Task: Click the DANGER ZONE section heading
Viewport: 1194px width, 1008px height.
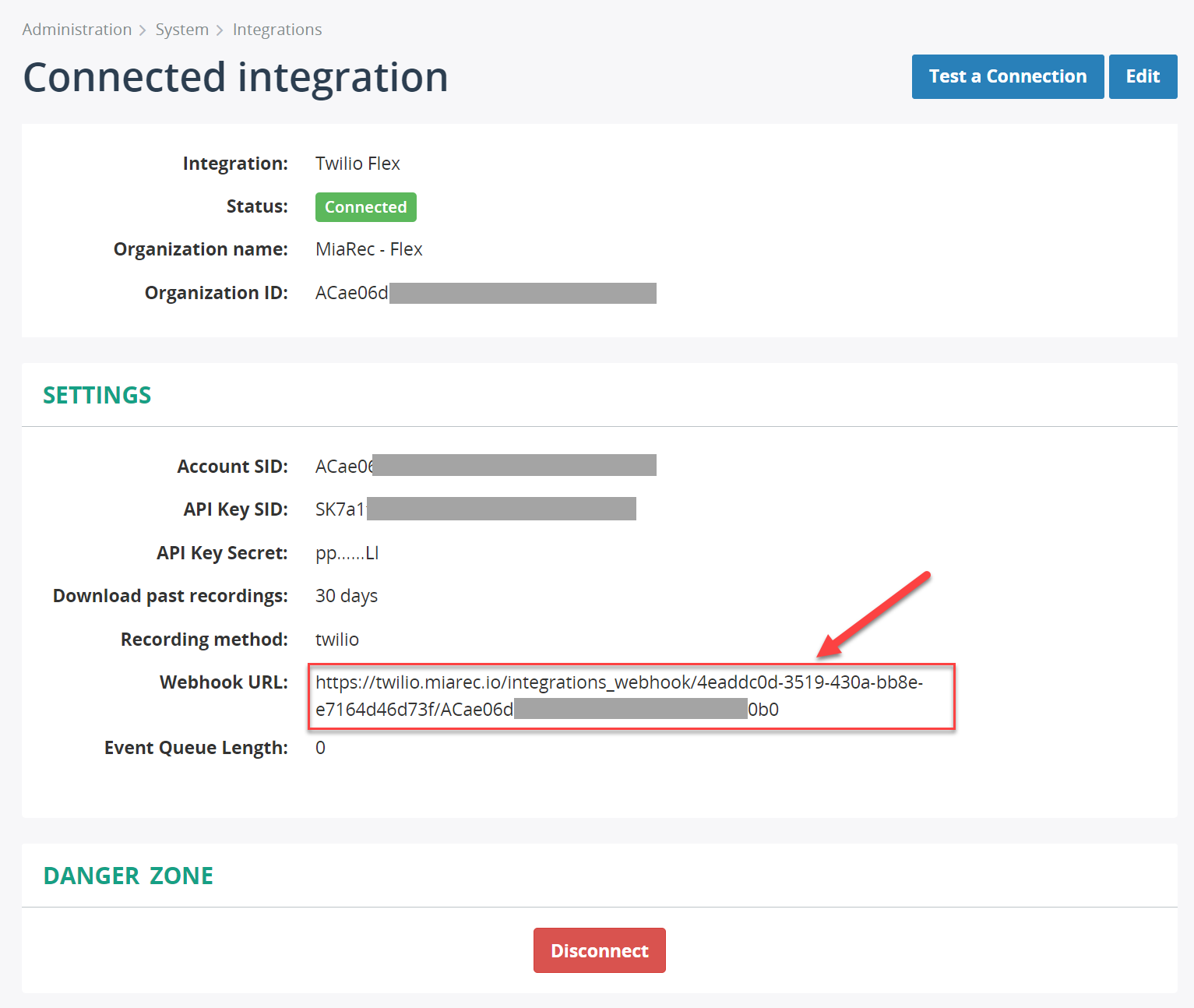Action: pyautogui.click(x=129, y=876)
